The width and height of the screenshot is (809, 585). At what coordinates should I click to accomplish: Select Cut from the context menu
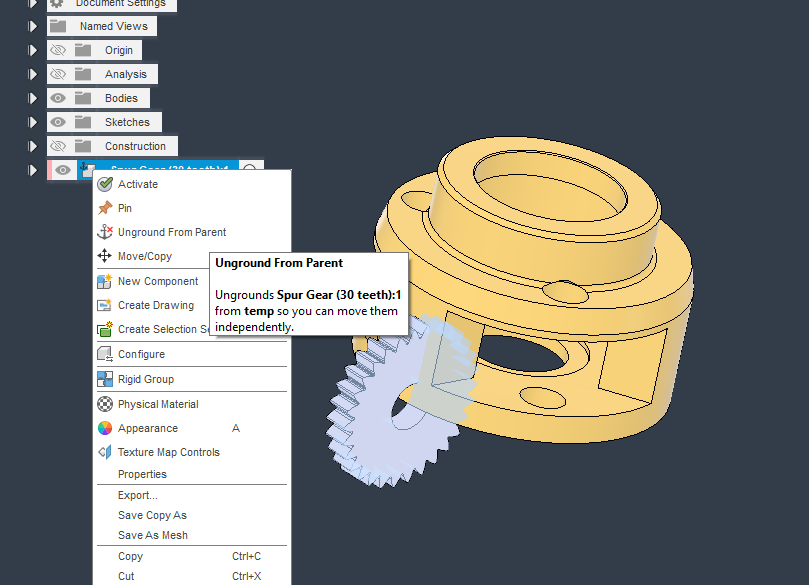pos(192,576)
